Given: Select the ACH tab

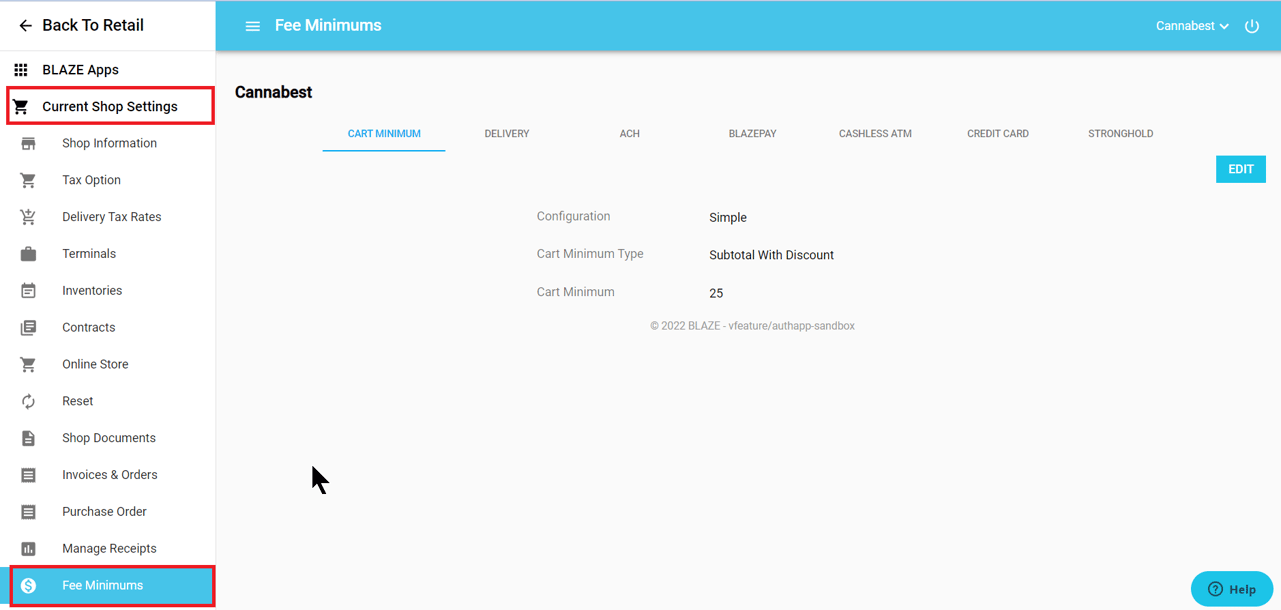Looking at the screenshot, I should pos(629,134).
